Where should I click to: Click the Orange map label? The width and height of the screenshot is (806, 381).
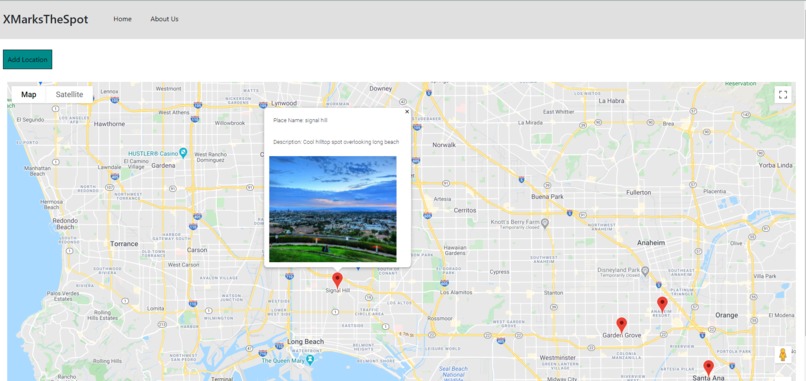click(x=726, y=315)
